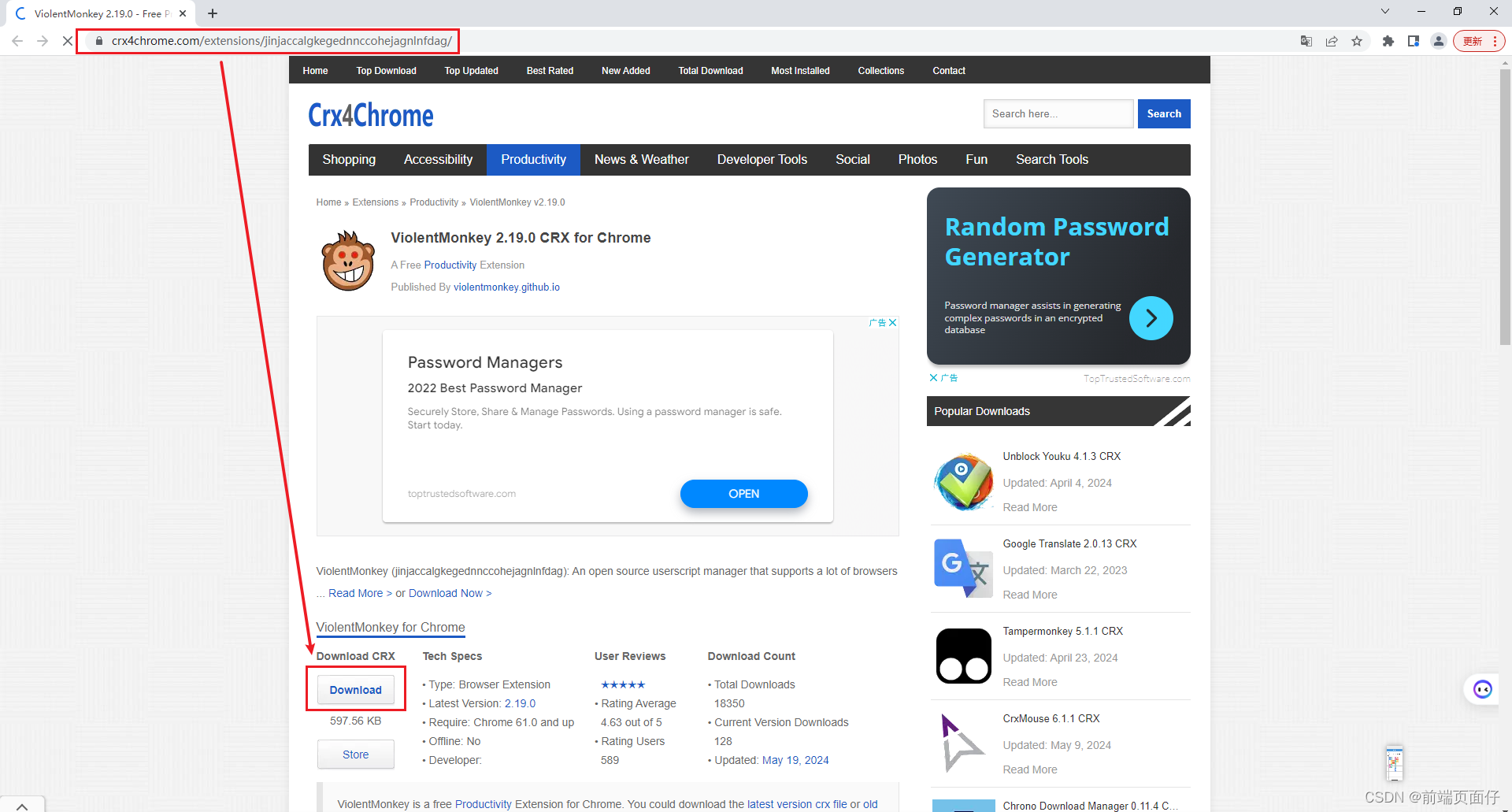Select the Developer Tools category

[762, 160]
